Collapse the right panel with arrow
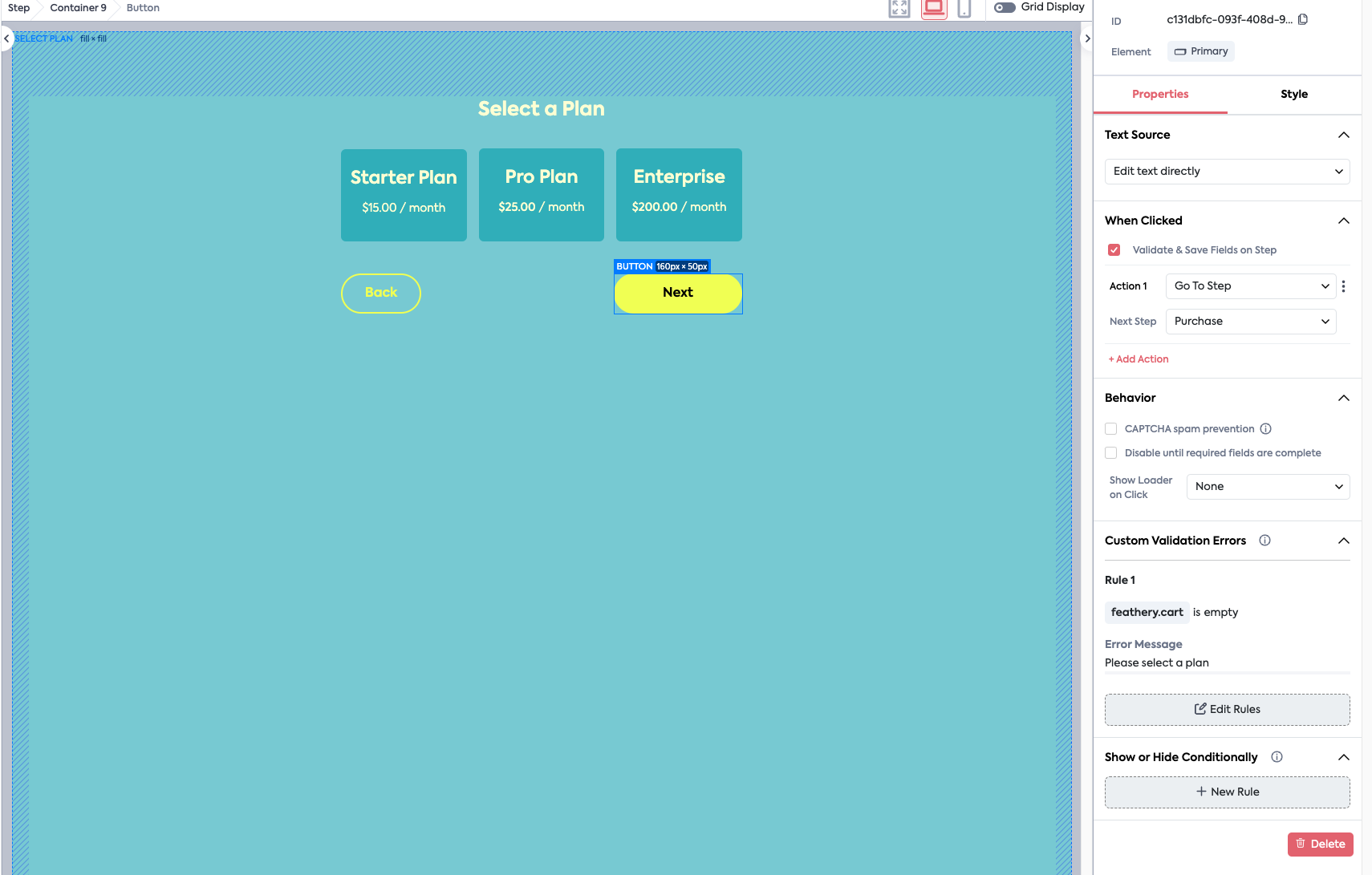1372x875 pixels. [x=1087, y=38]
